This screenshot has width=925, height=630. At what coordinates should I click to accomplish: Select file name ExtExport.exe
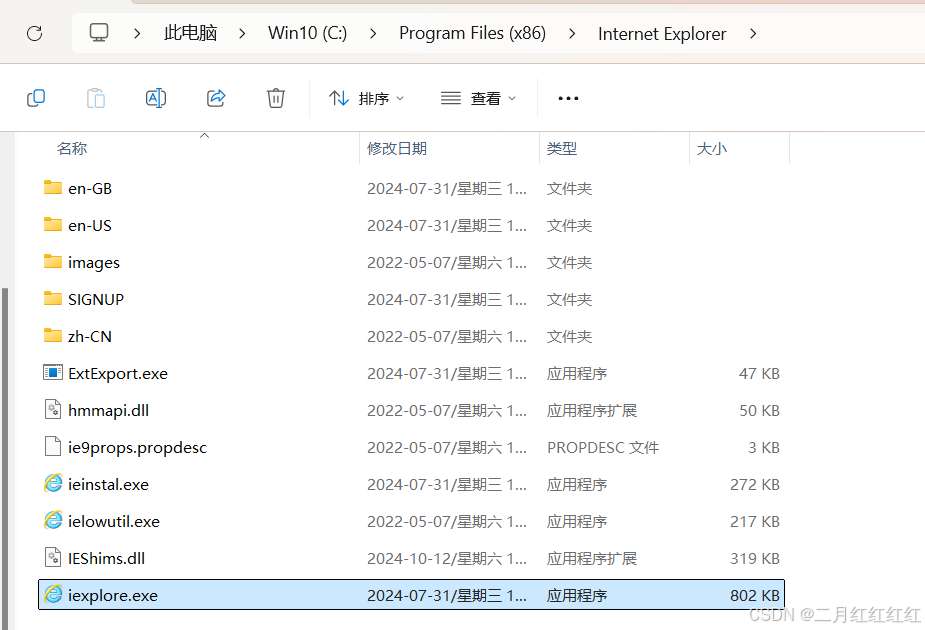click(118, 374)
